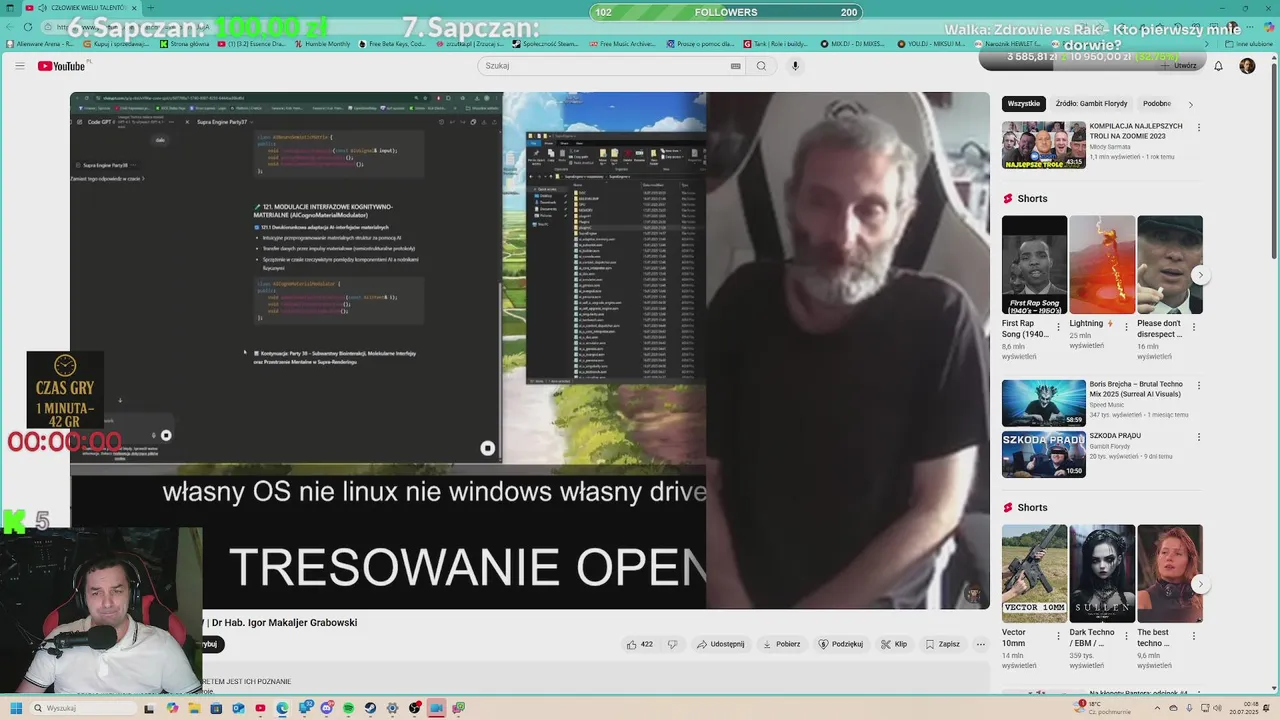This screenshot has height=720, width=1280.
Task: Click the search magnifier button
Action: coord(761,66)
